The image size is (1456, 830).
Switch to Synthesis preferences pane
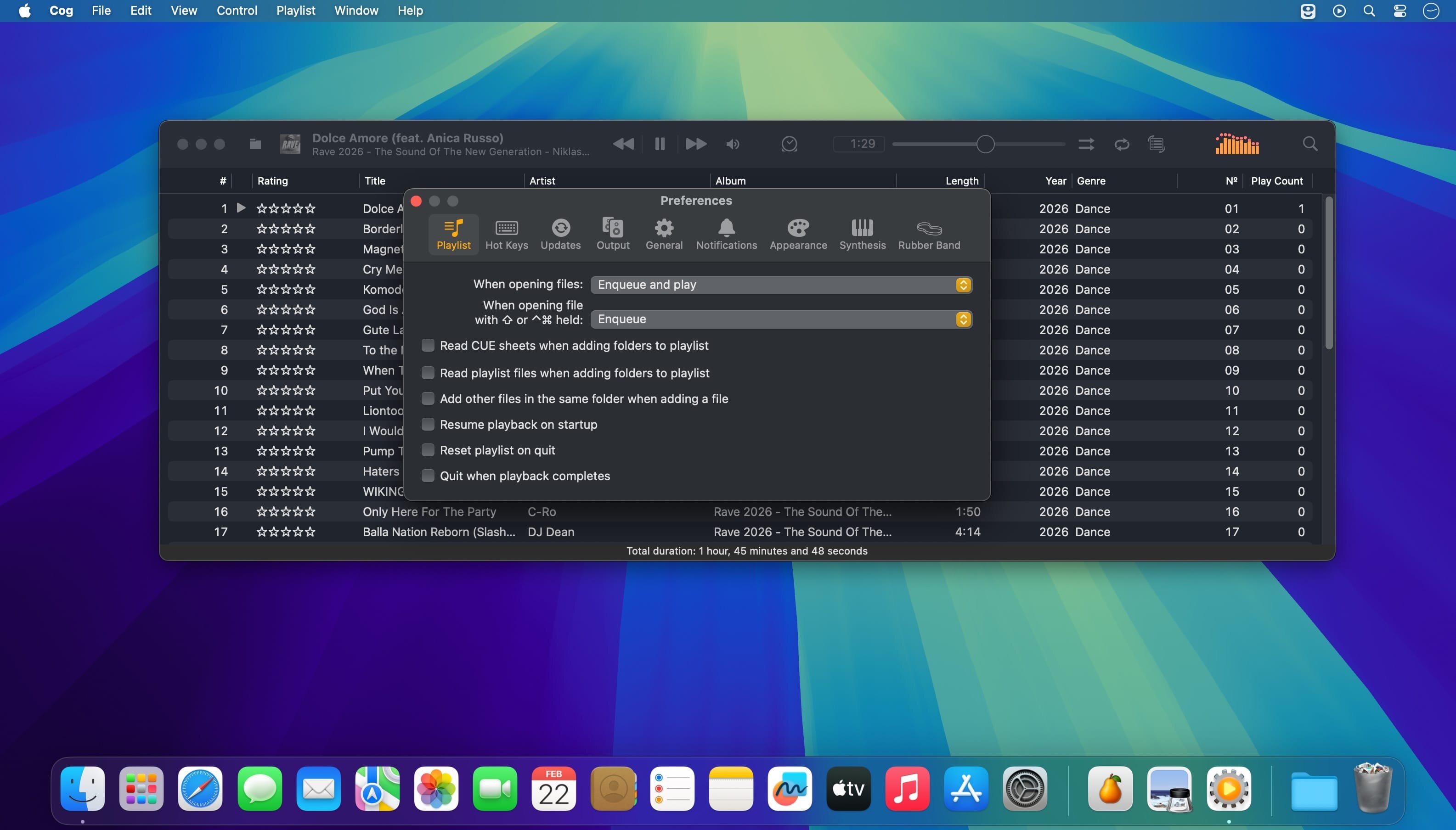click(x=862, y=234)
